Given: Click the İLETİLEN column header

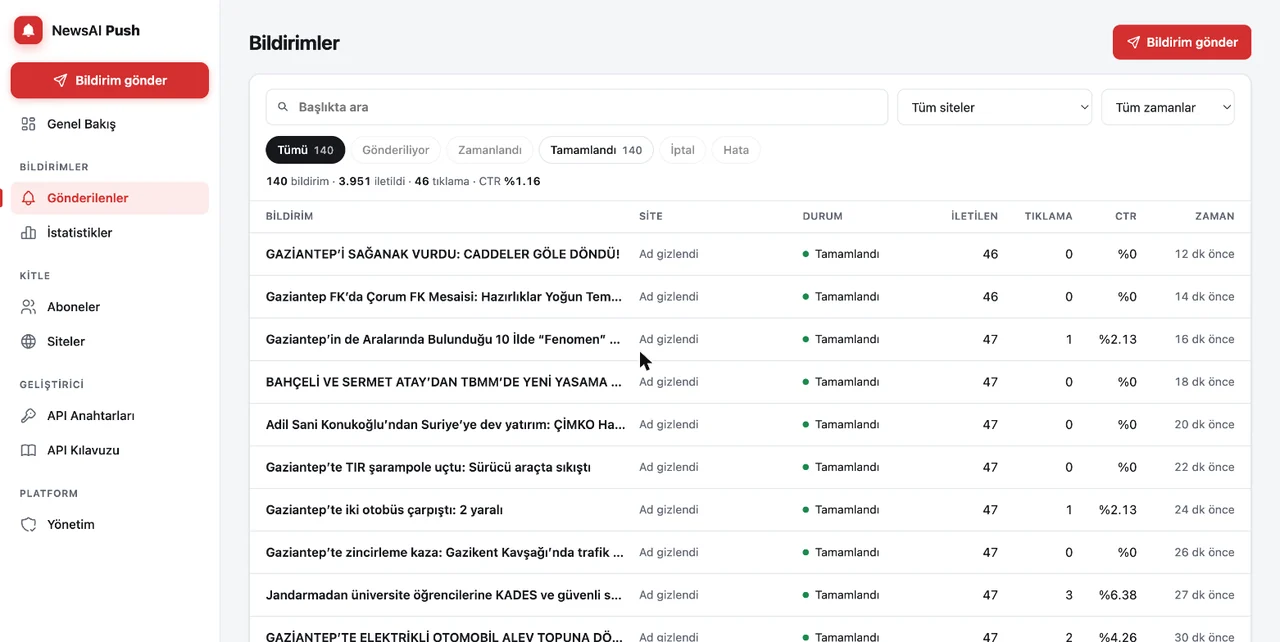Looking at the screenshot, I should 974,216.
